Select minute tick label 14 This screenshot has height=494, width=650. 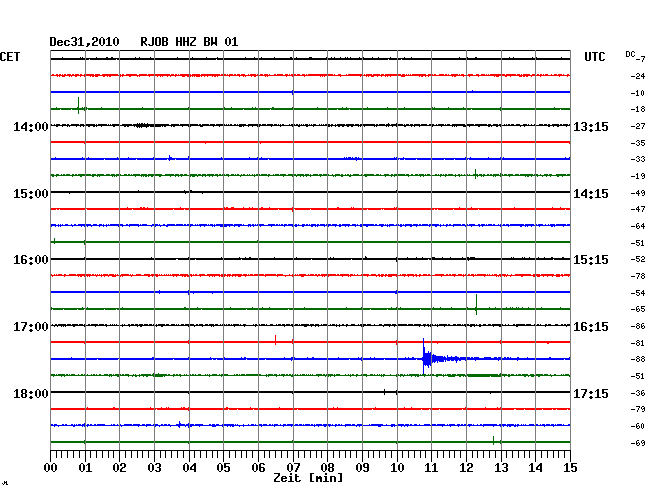click(536, 467)
